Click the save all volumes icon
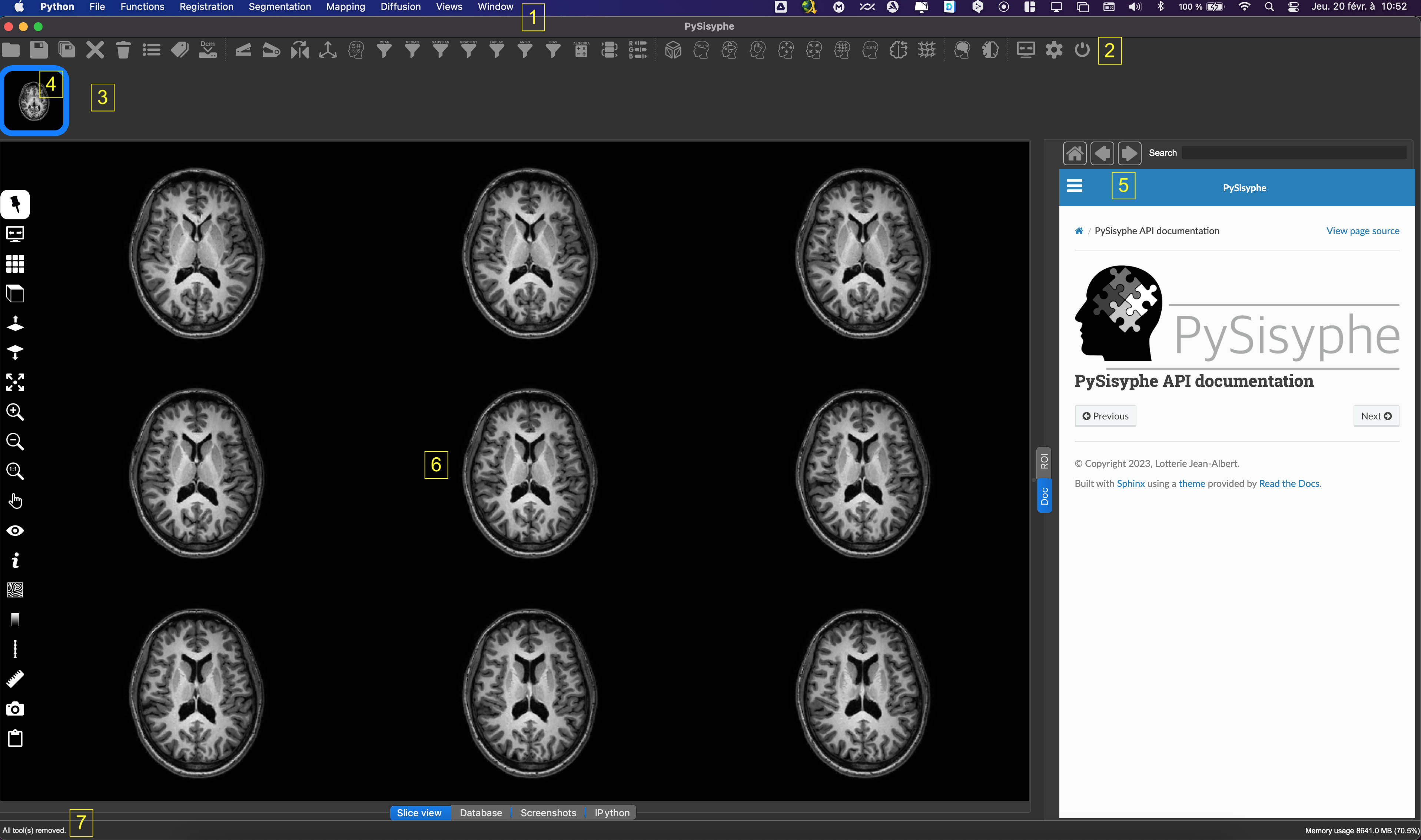This screenshot has width=1421, height=840. (x=67, y=50)
